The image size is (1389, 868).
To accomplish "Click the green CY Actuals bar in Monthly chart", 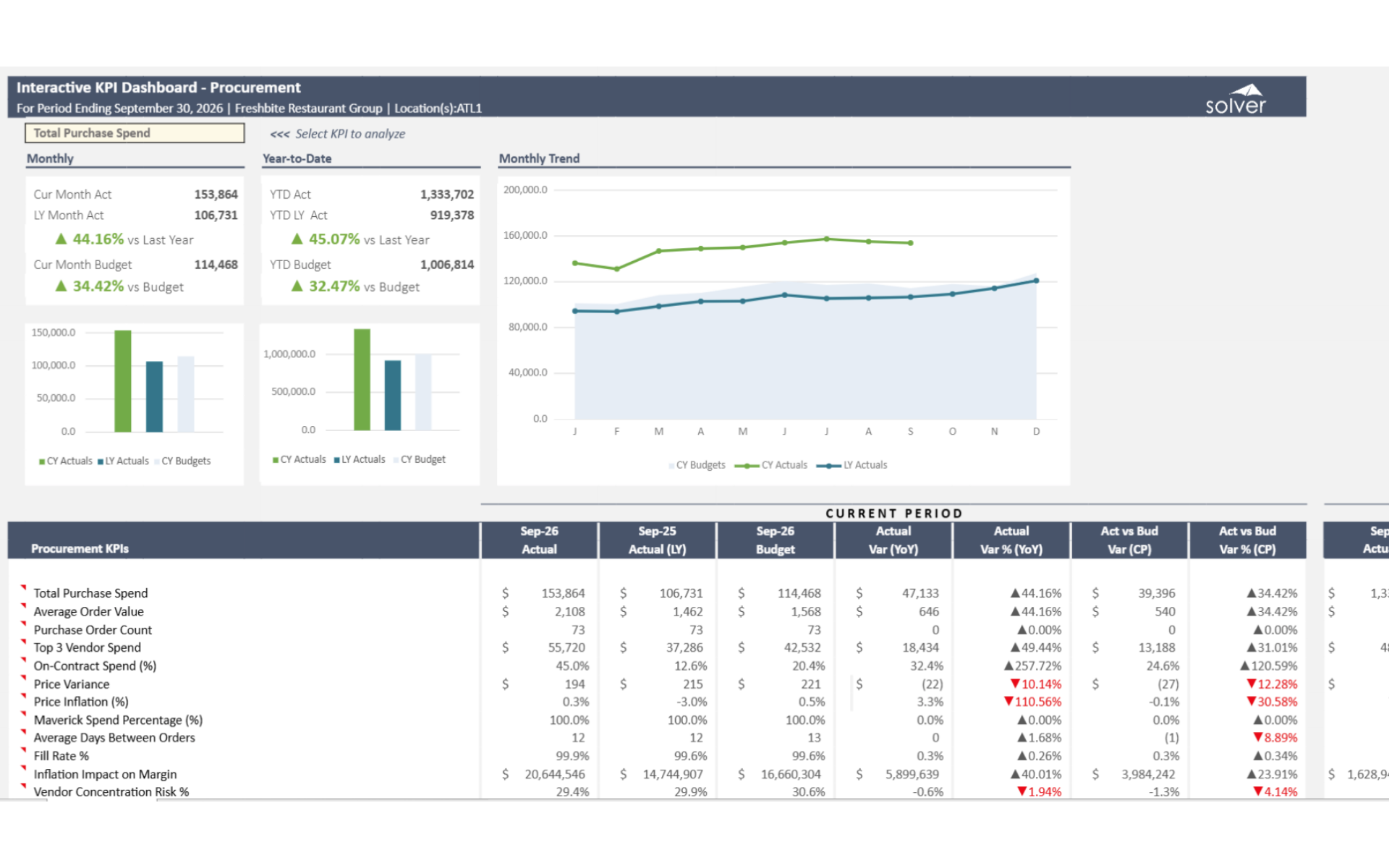I will click(123, 380).
